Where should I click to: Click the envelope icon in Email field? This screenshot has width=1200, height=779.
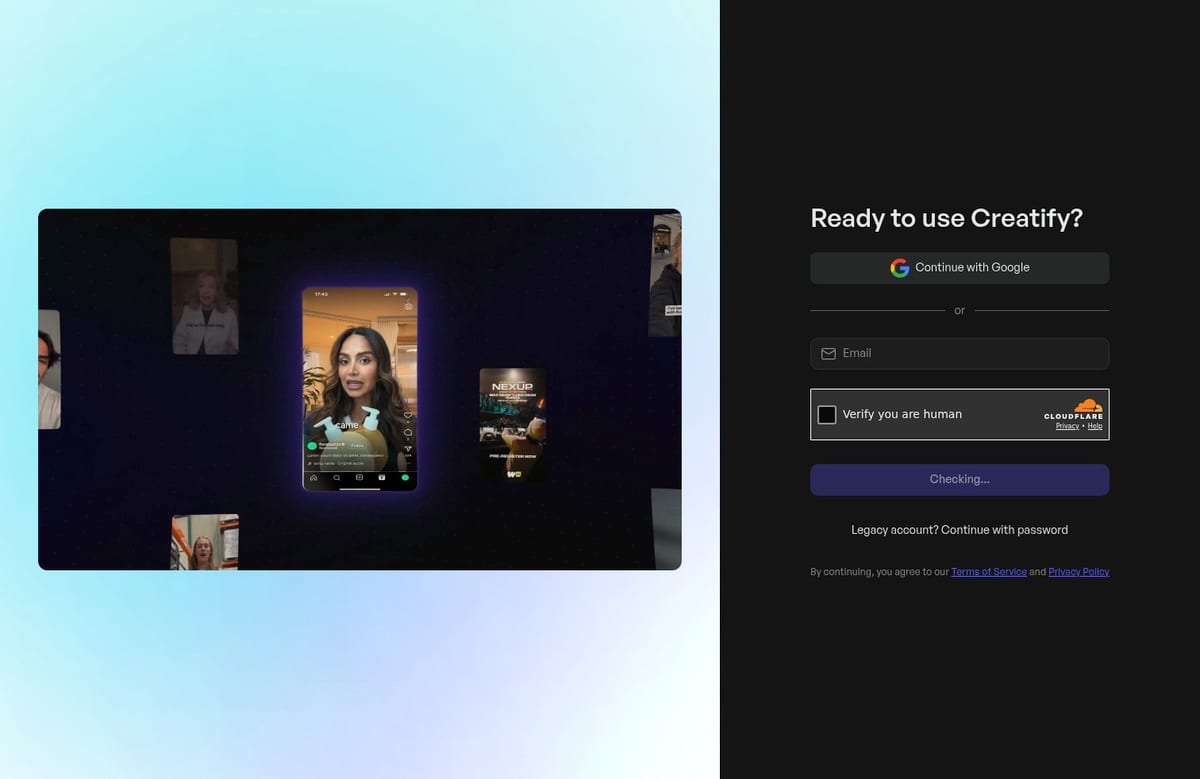tap(828, 353)
